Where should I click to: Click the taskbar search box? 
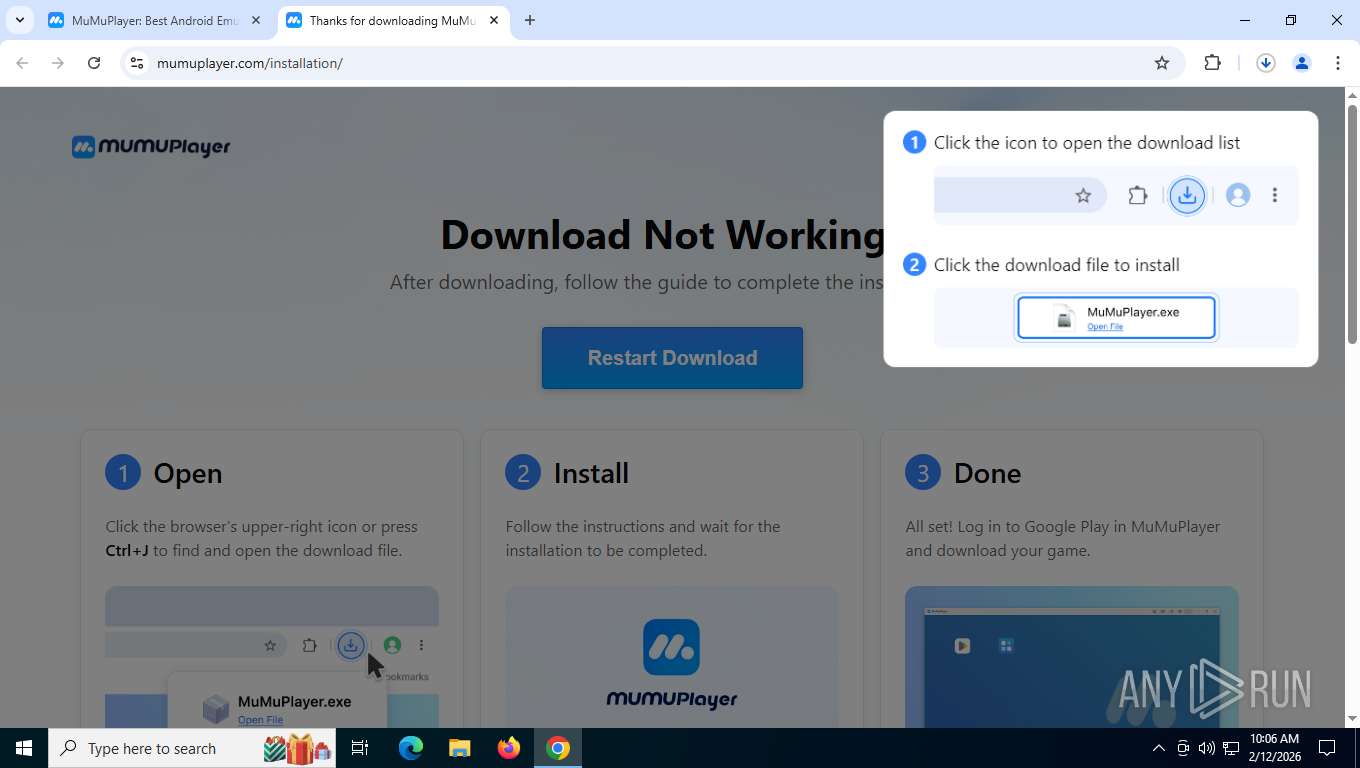pos(192,748)
